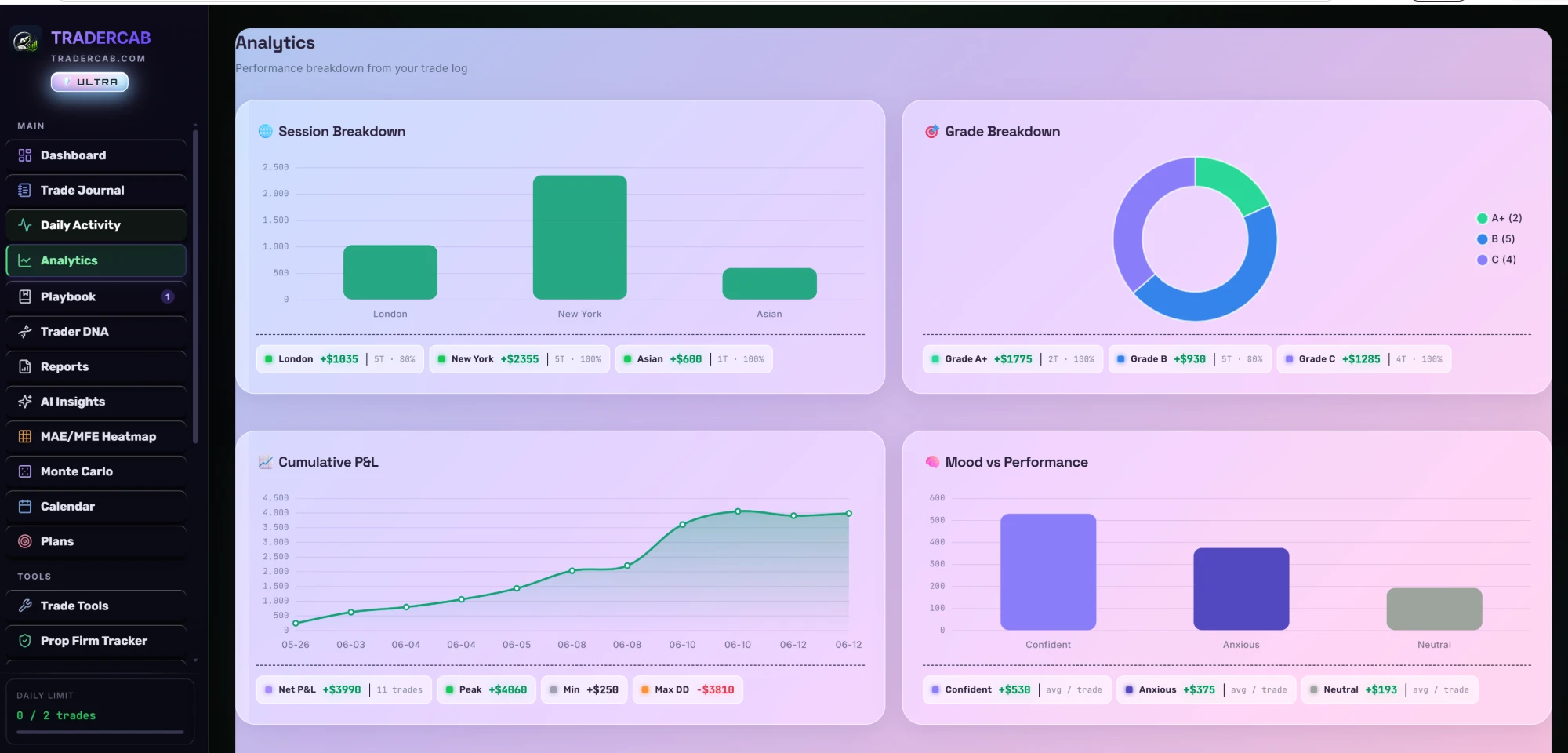Click the Asian bar in chart
The image size is (1568, 753).
coord(769,283)
